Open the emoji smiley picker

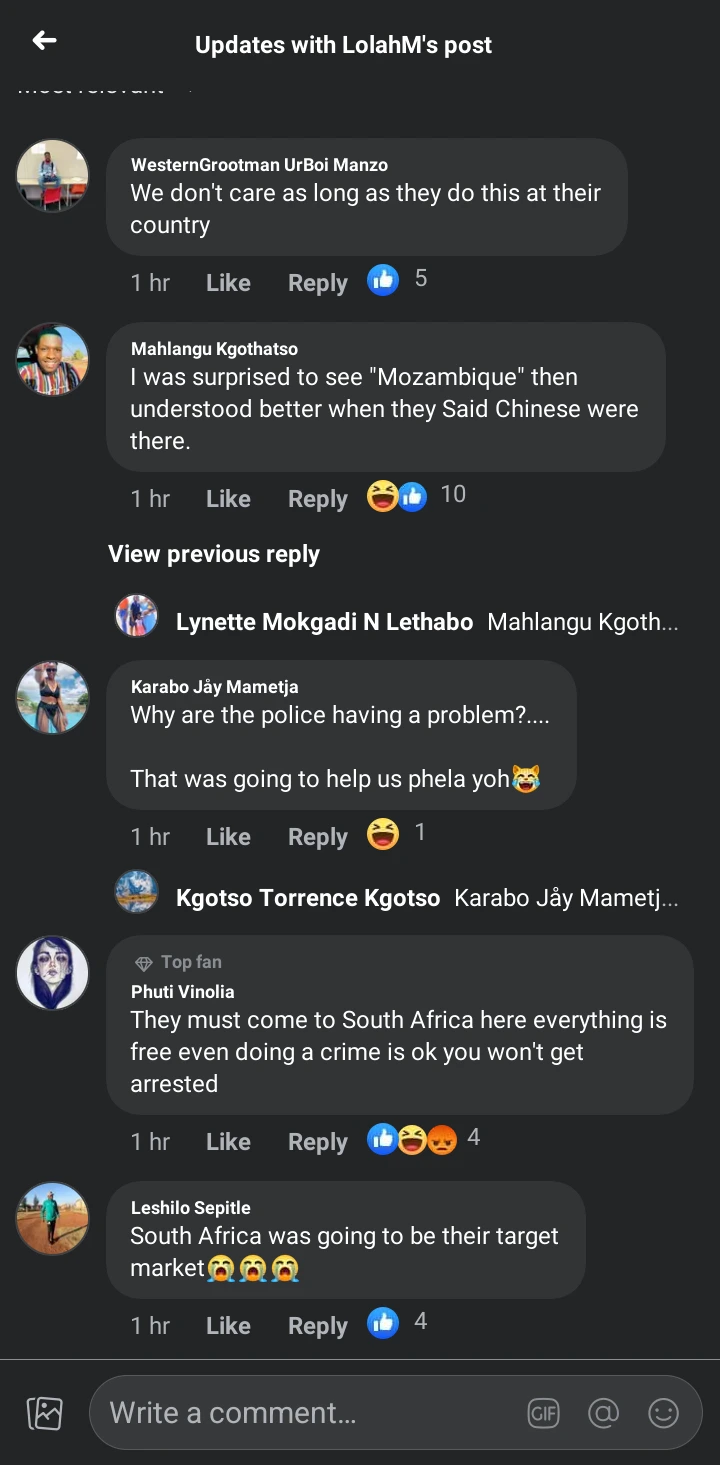[x=663, y=1413]
